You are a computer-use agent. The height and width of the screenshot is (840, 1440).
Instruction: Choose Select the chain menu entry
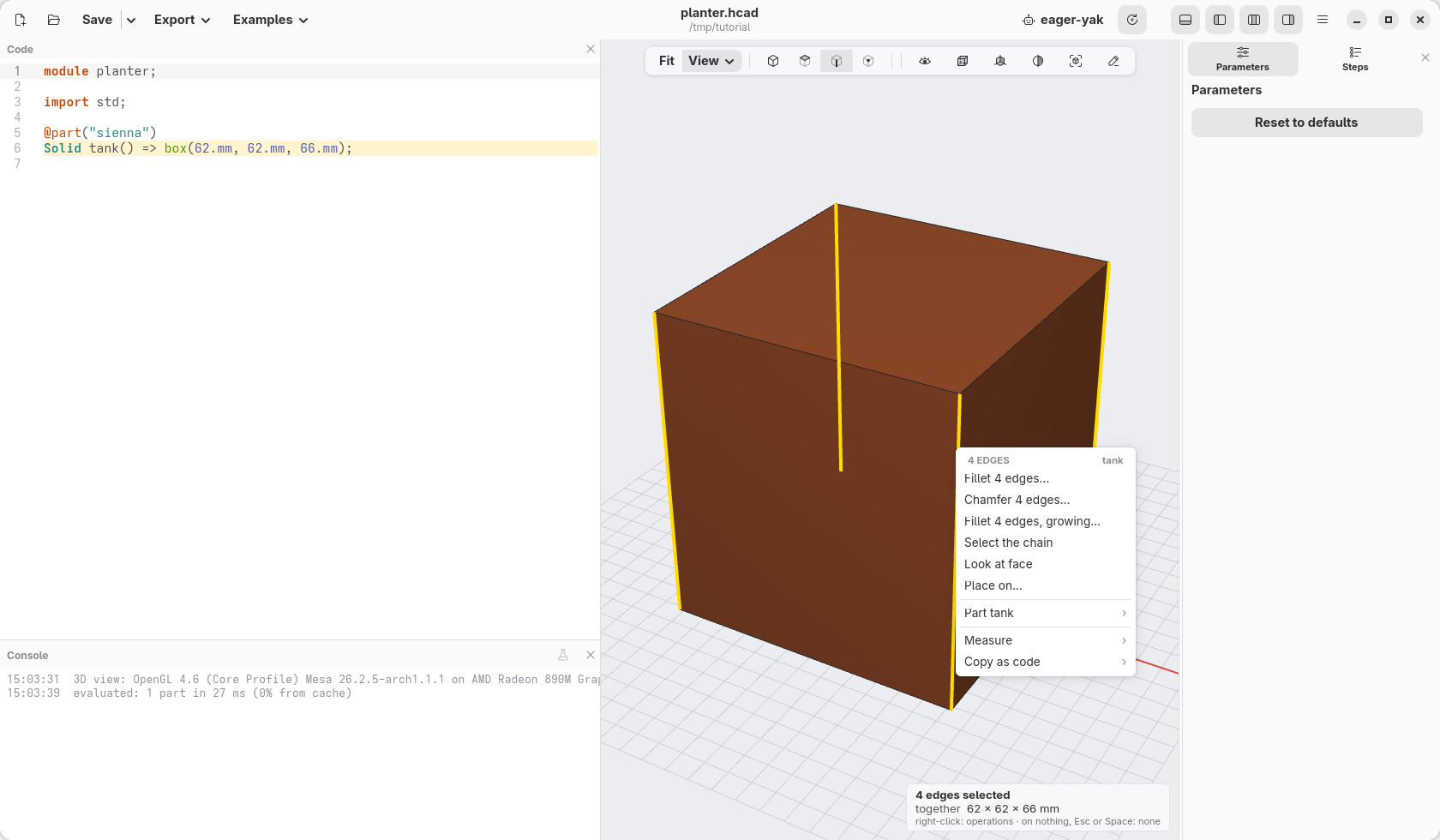pos(1046,543)
